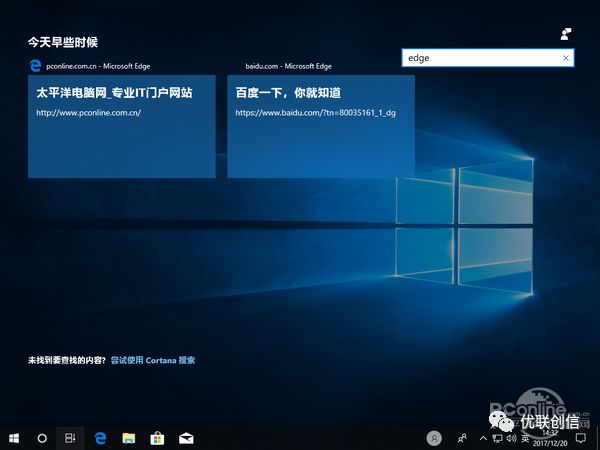Screen dimensions: 600x450
Task: Open the Windows Start menu
Action: (14, 438)
